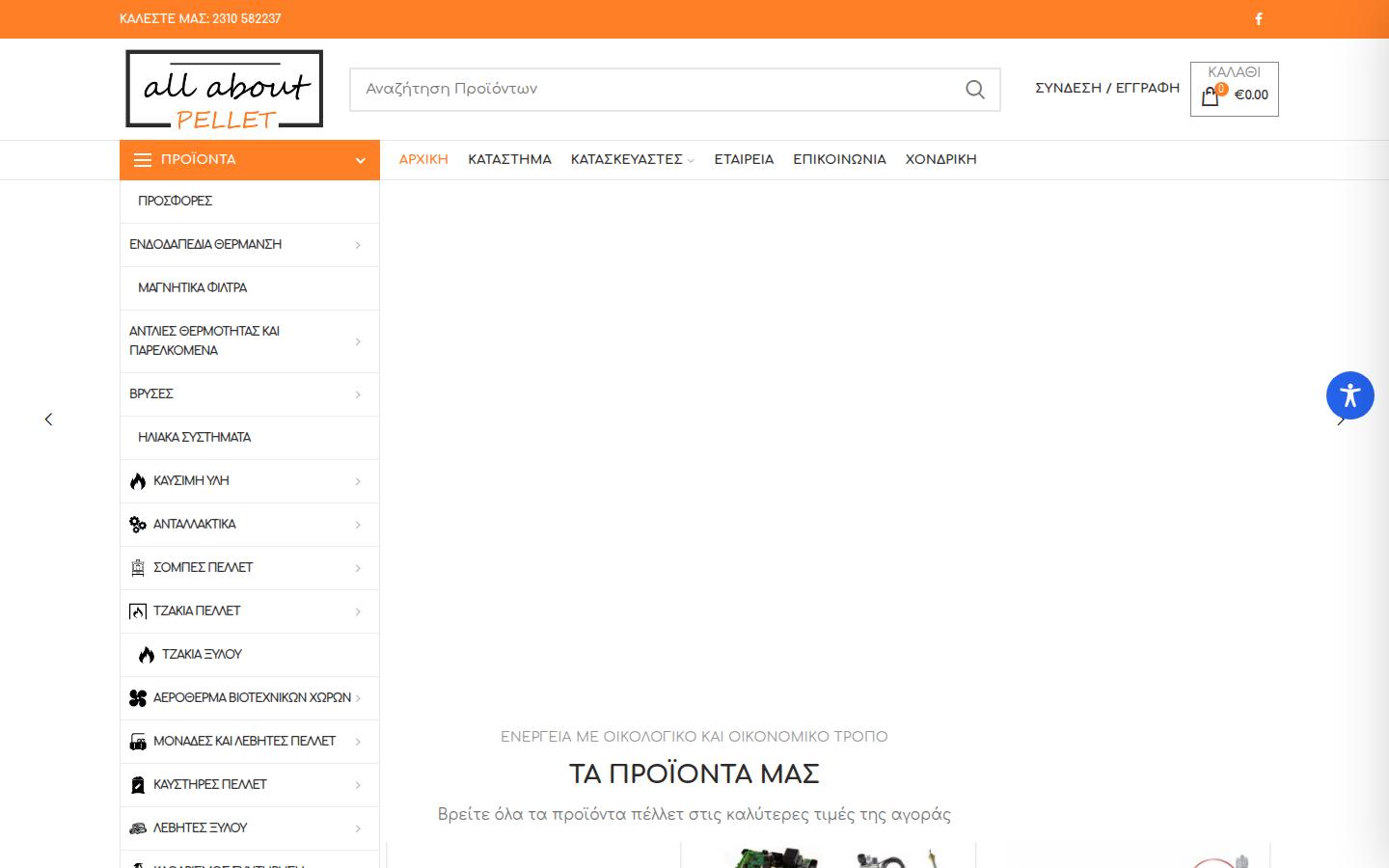Click the flame icon next to ΚΑΥΣΙΜΗ ΥΛΗ
1389x868 pixels.
click(x=138, y=481)
